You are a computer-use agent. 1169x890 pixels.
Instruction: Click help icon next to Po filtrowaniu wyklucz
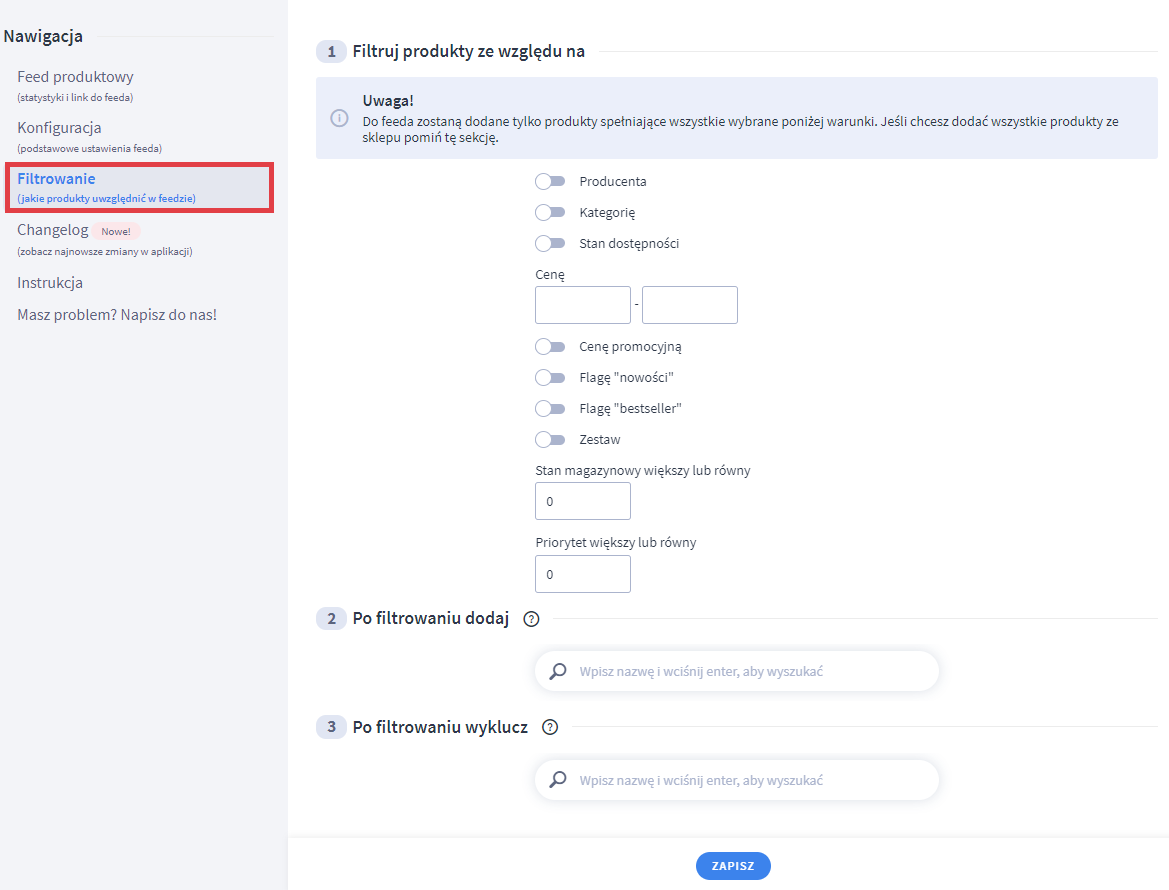(x=549, y=727)
